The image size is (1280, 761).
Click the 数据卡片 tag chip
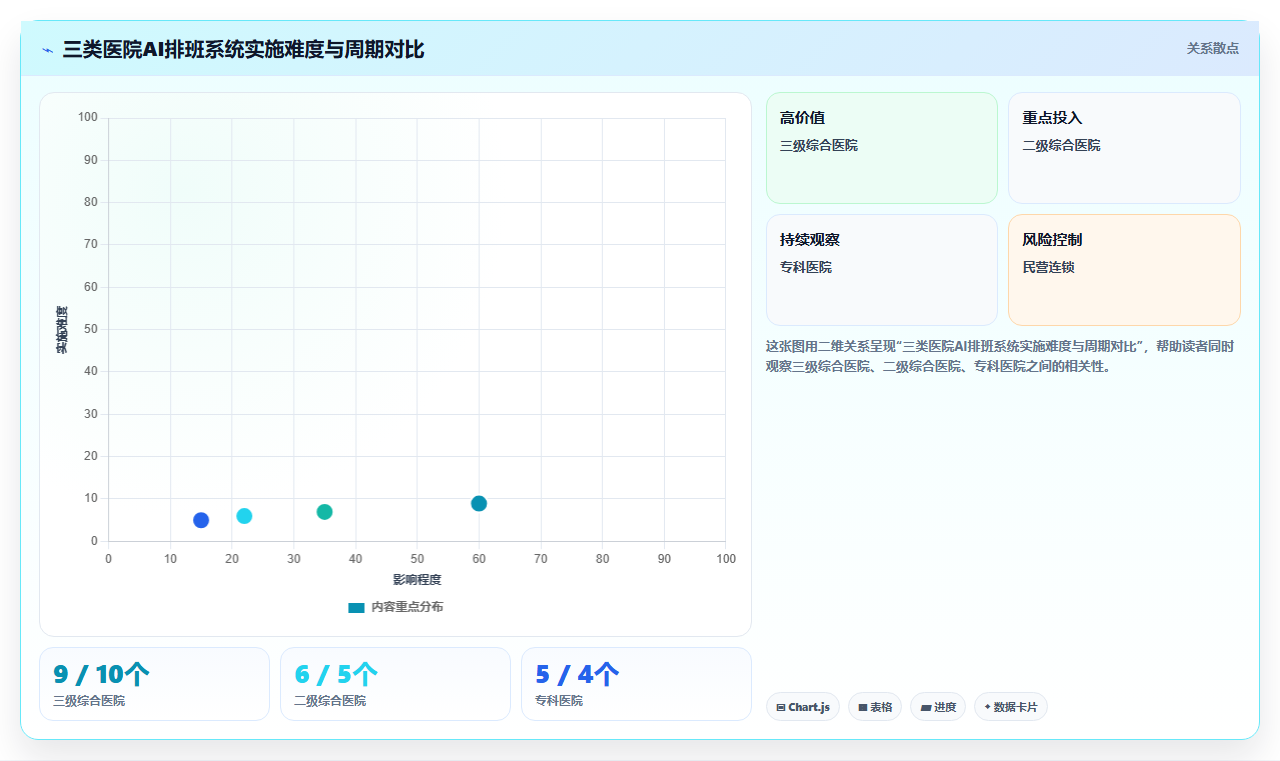(1011, 707)
